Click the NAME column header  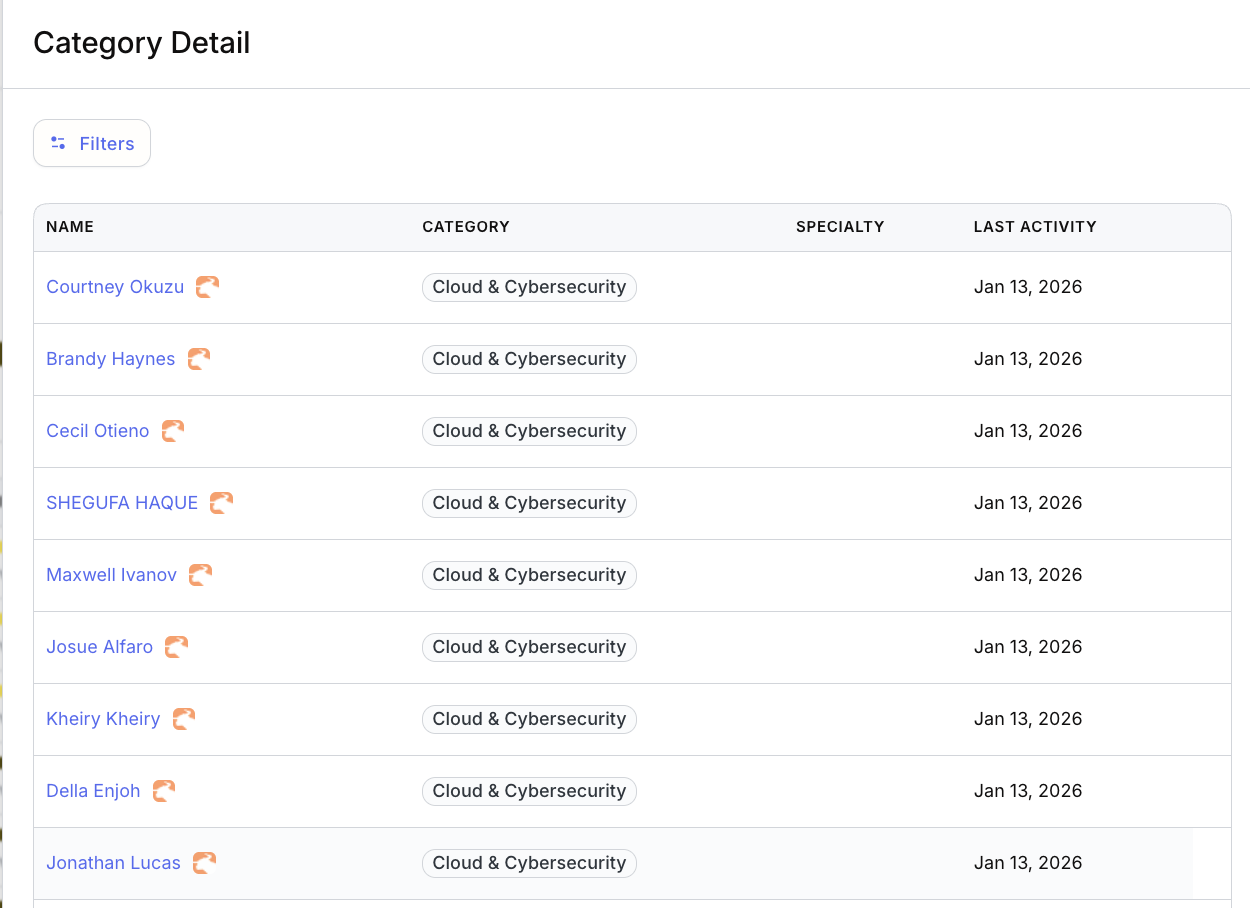[x=70, y=227]
